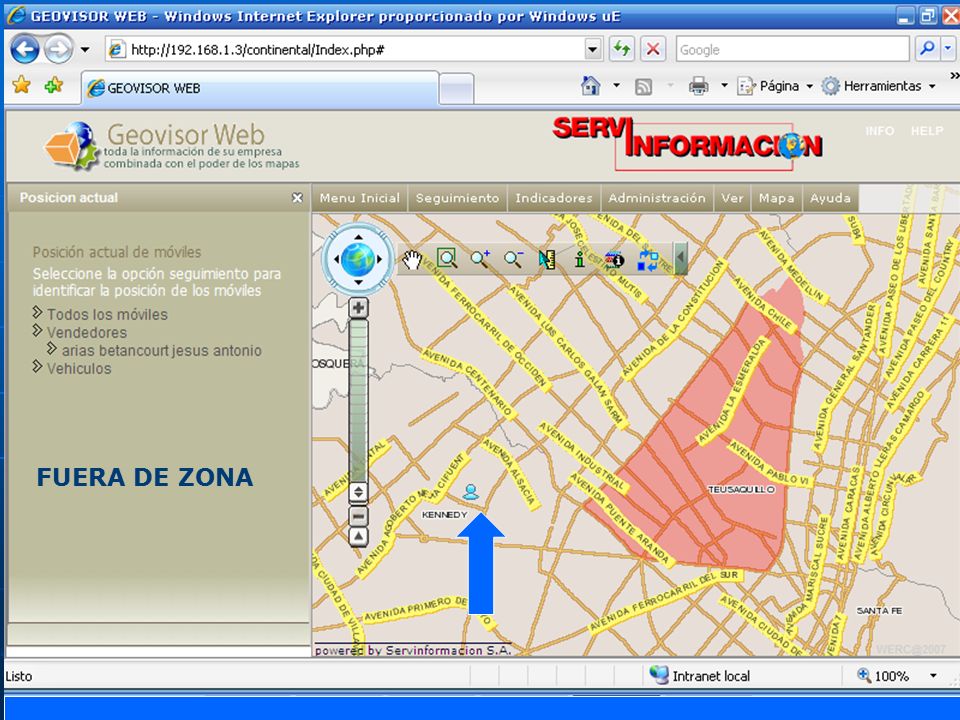Viewport: 960px width, 720px height.
Task: Open the Seguimiento menu
Action: 457,198
